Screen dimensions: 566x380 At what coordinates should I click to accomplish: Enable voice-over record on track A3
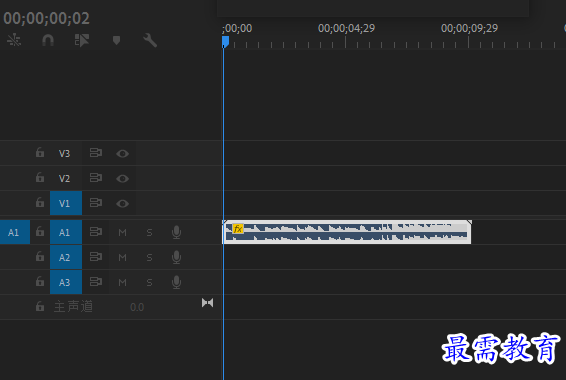[177, 282]
